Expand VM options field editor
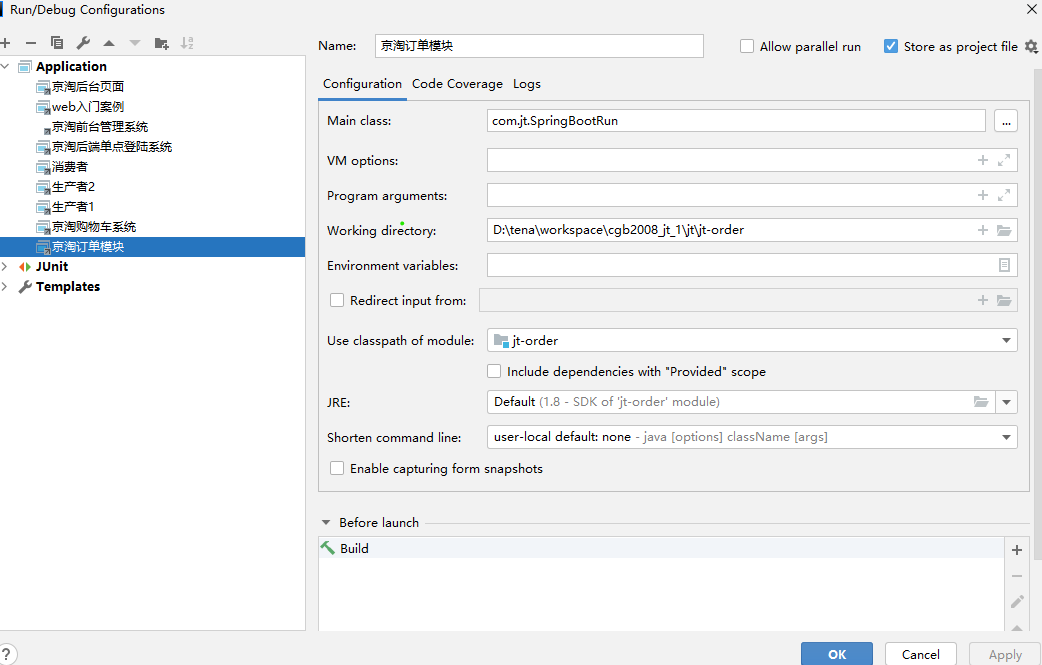This screenshot has width=1042, height=665. (1004, 160)
